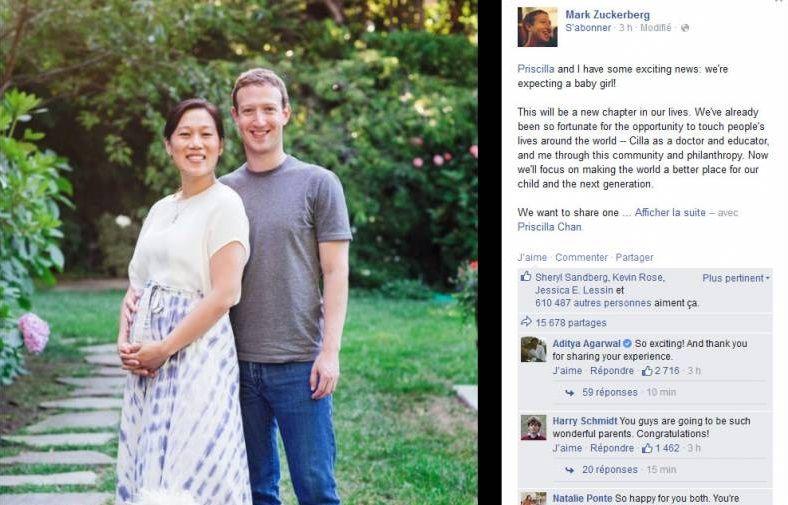This screenshot has width=788, height=505.
Task: Expand the 59 réponses thread
Action: tap(610, 392)
